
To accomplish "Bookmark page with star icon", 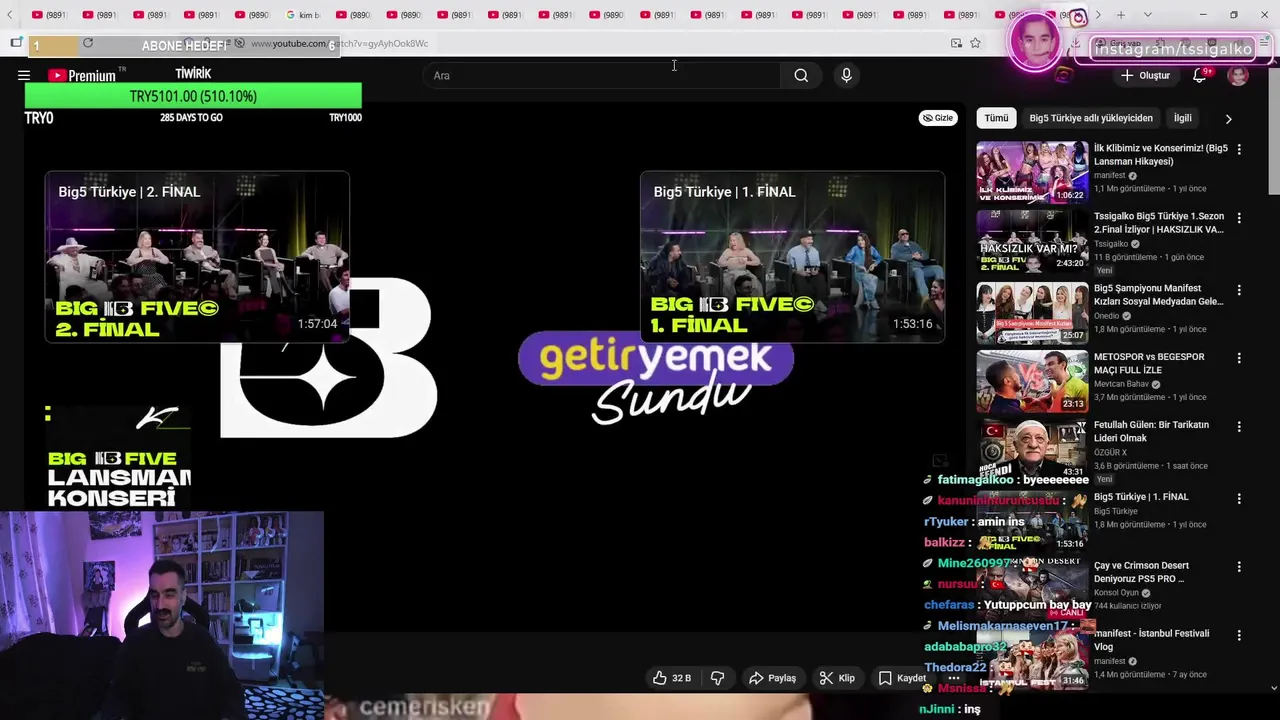I will click(x=975, y=43).
